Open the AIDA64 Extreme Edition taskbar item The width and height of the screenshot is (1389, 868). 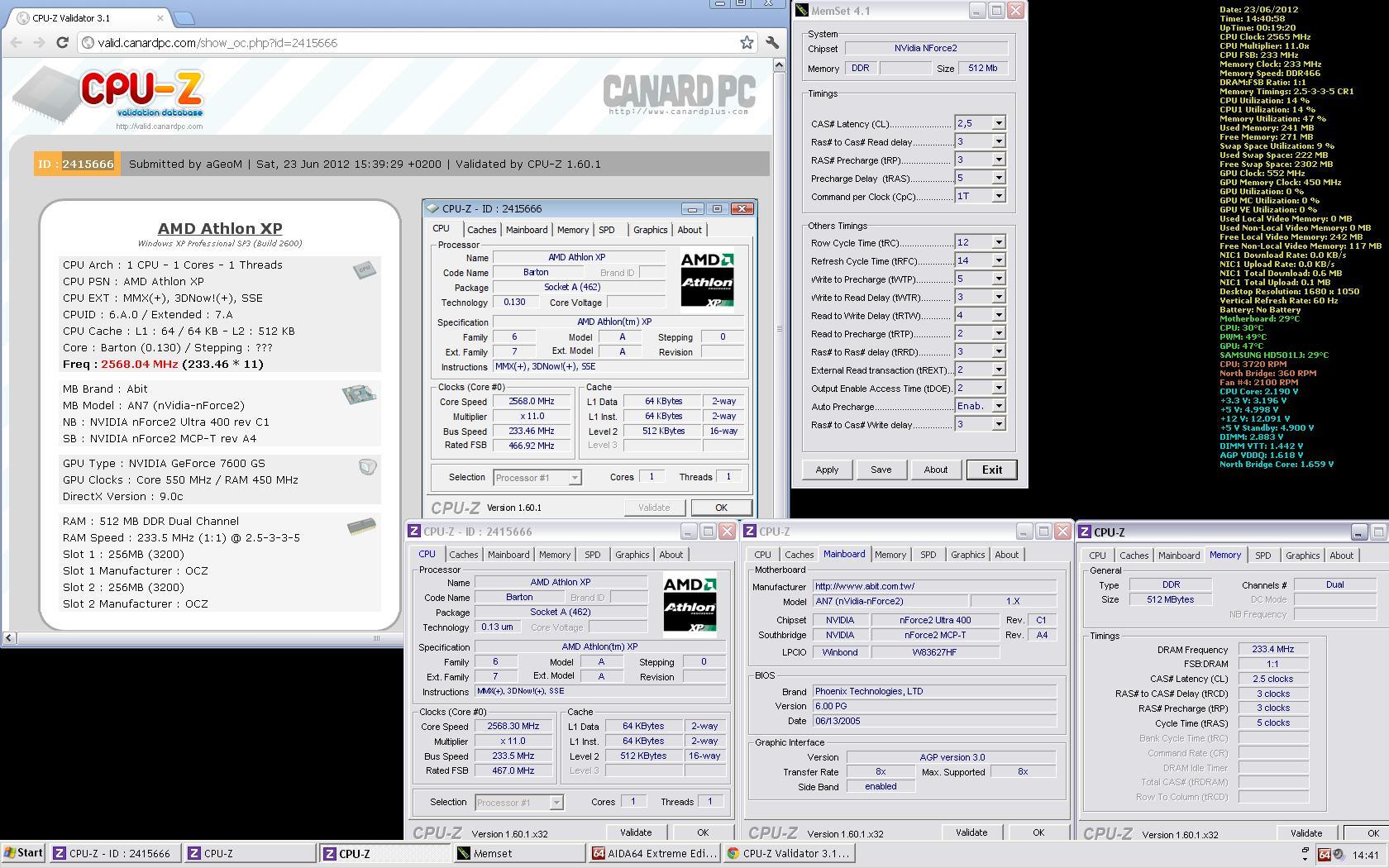653,853
